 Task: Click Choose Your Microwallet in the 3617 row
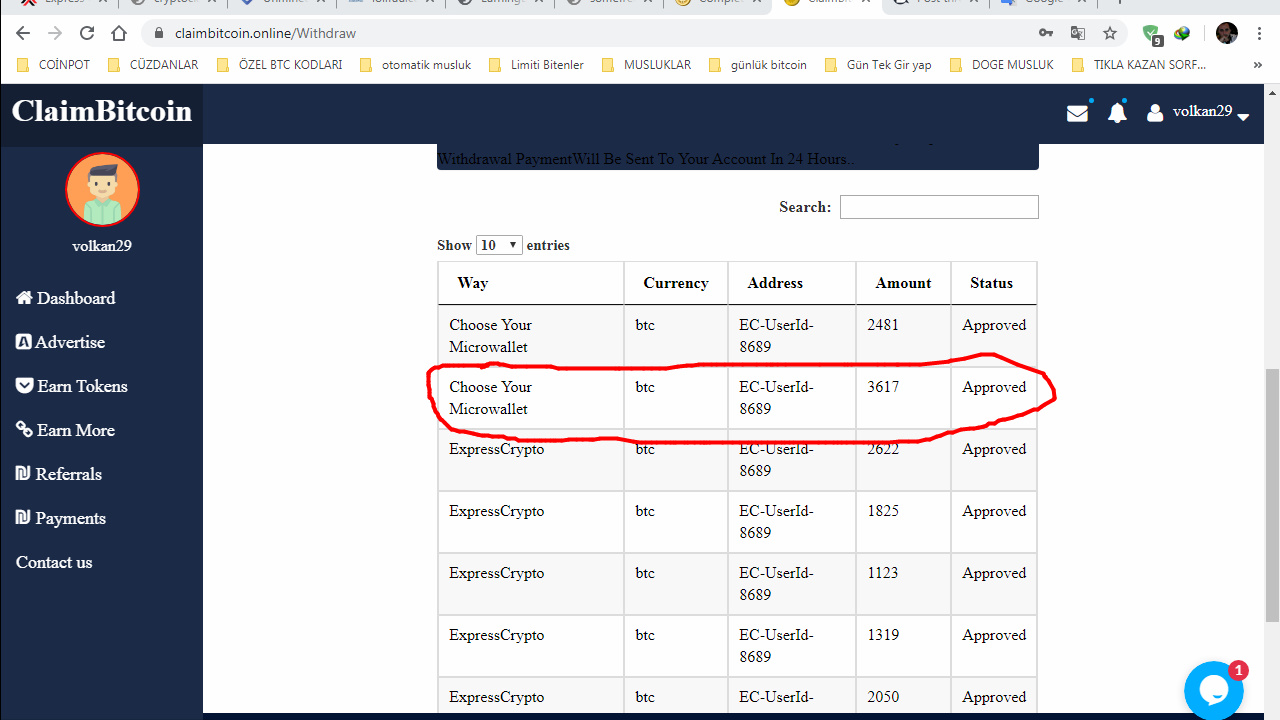[490, 398]
